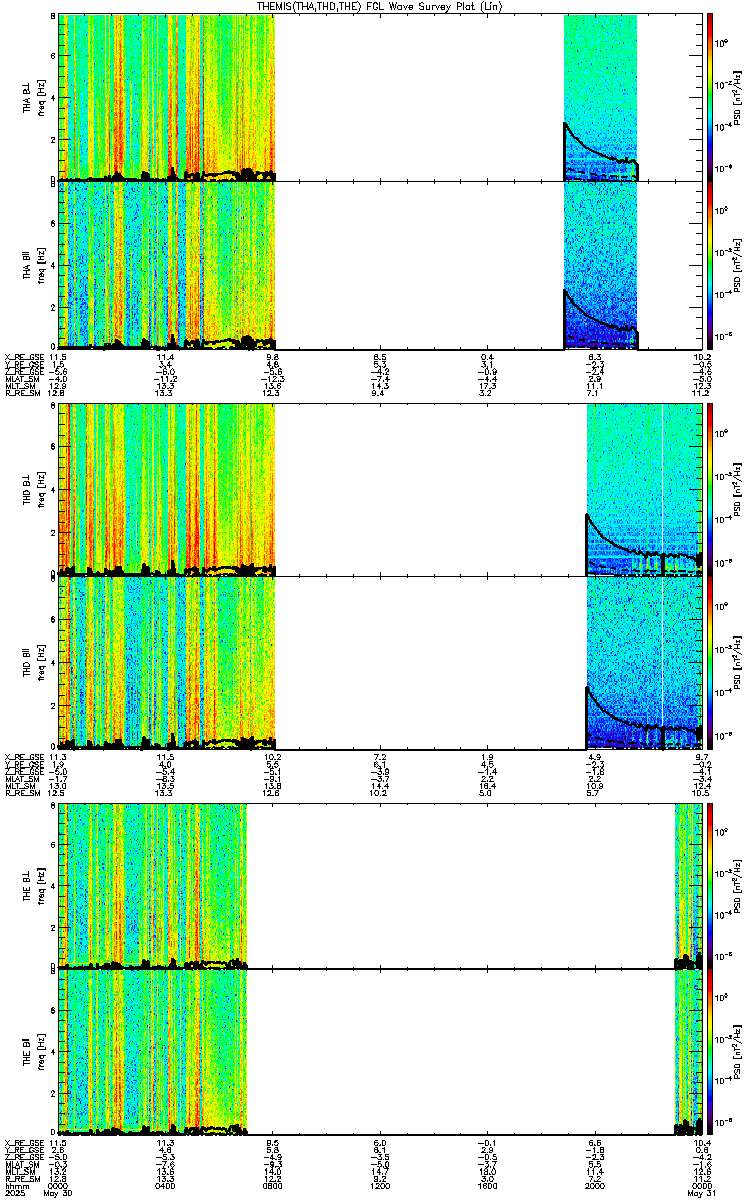
Task: Click the 2000 time tick label at bottom
Action: [594, 1186]
